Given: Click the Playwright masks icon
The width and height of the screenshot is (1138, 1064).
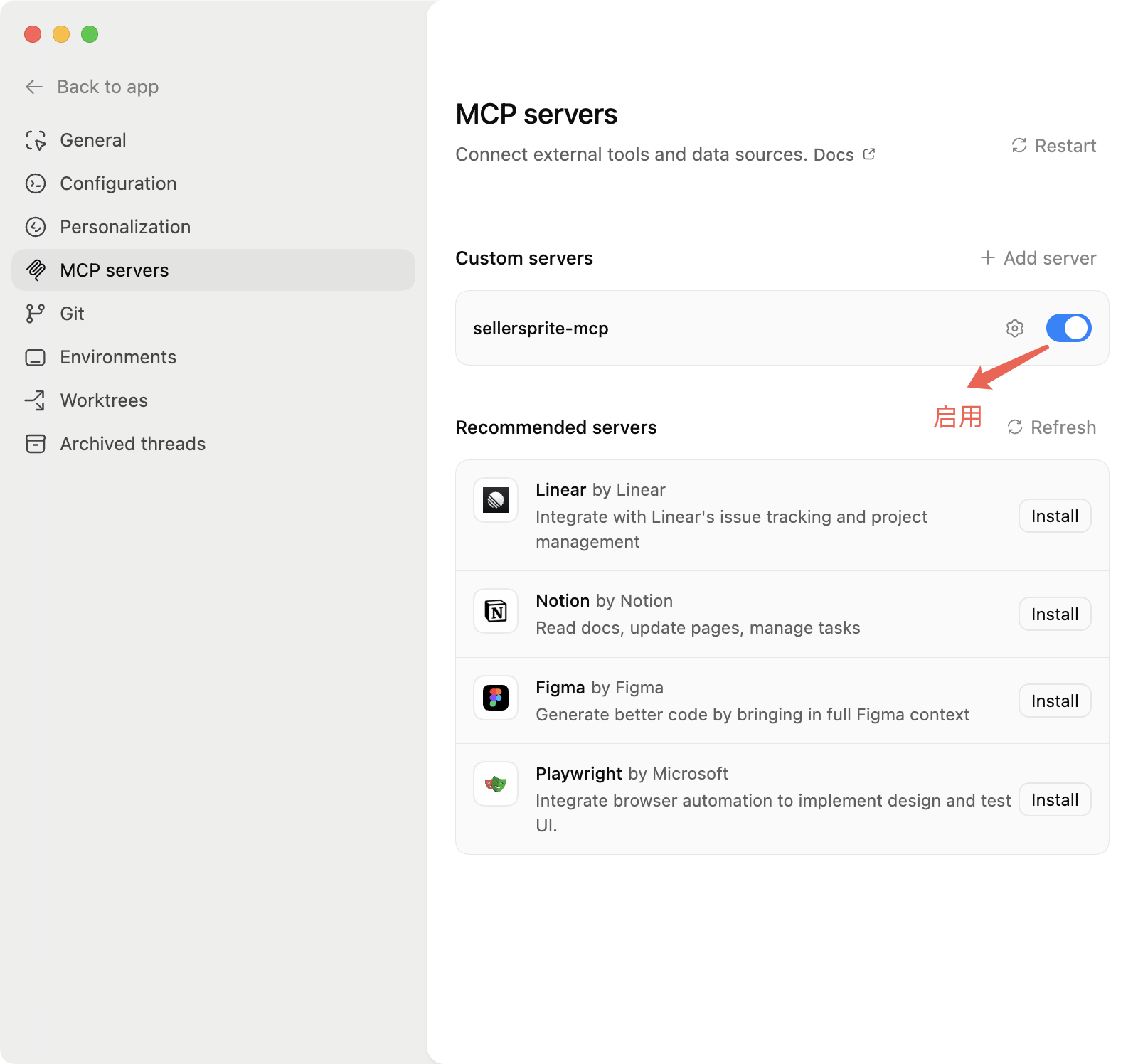Looking at the screenshot, I should click(496, 784).
